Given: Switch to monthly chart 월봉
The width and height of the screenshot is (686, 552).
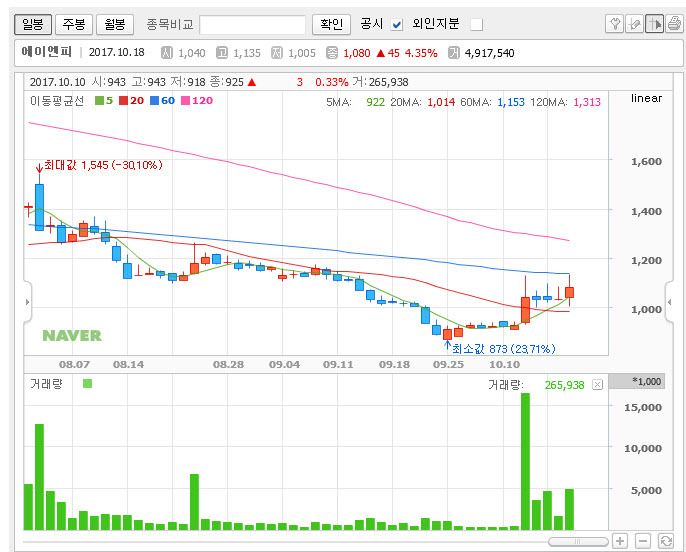Looking at the screenshot, I should click(115, 24).
